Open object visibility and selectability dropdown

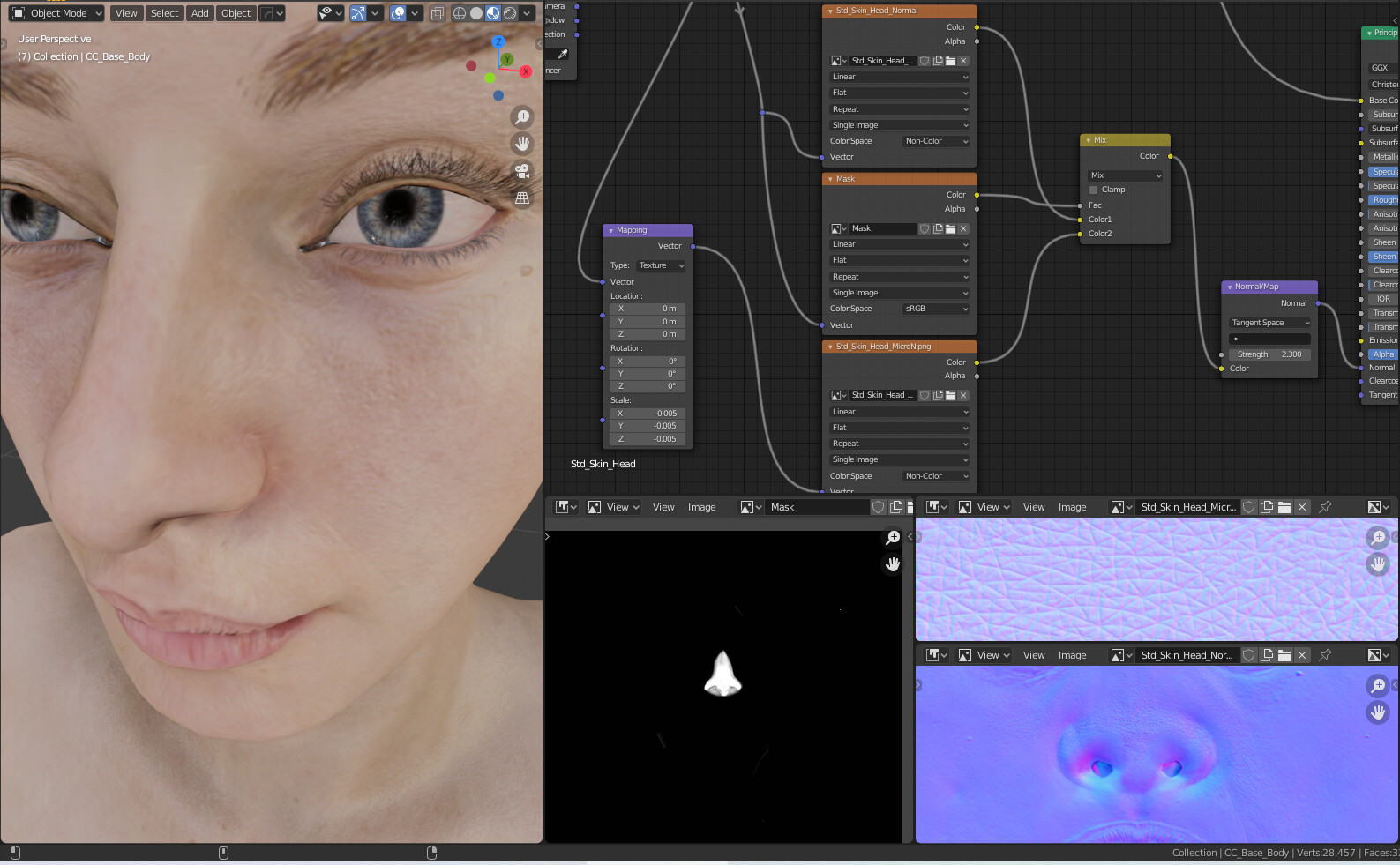pyautogui.click(x=331, y=13)
